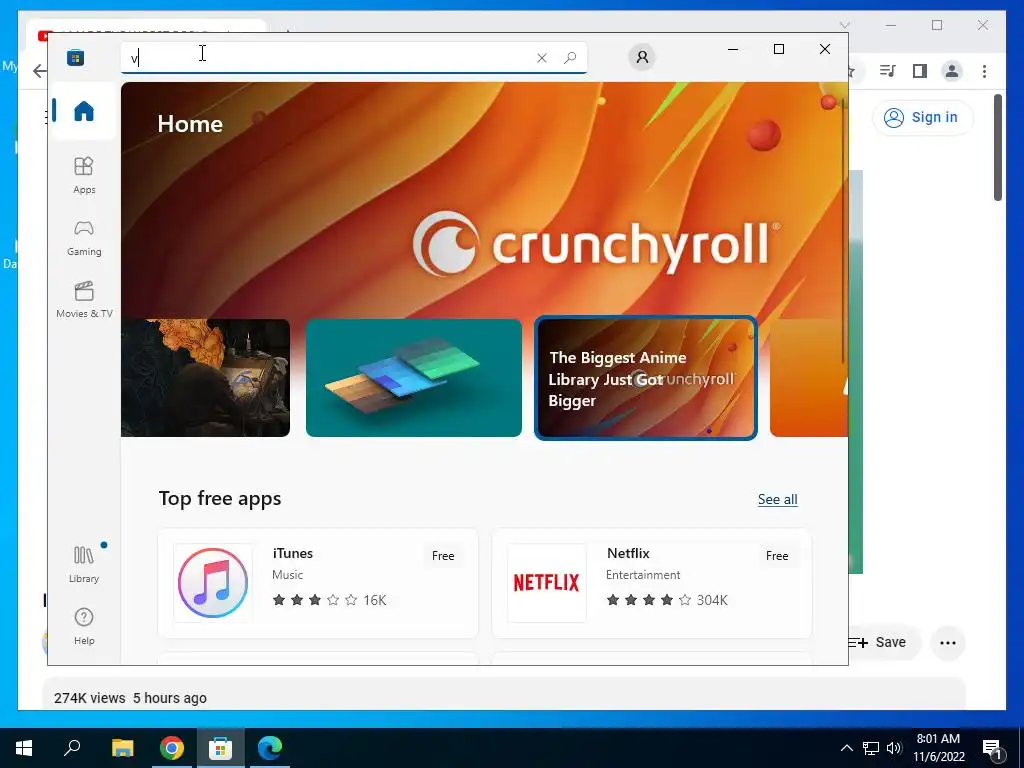Screen dimensions: 1024x768
Task: Click the 274K views text
Action: (89, 698)
